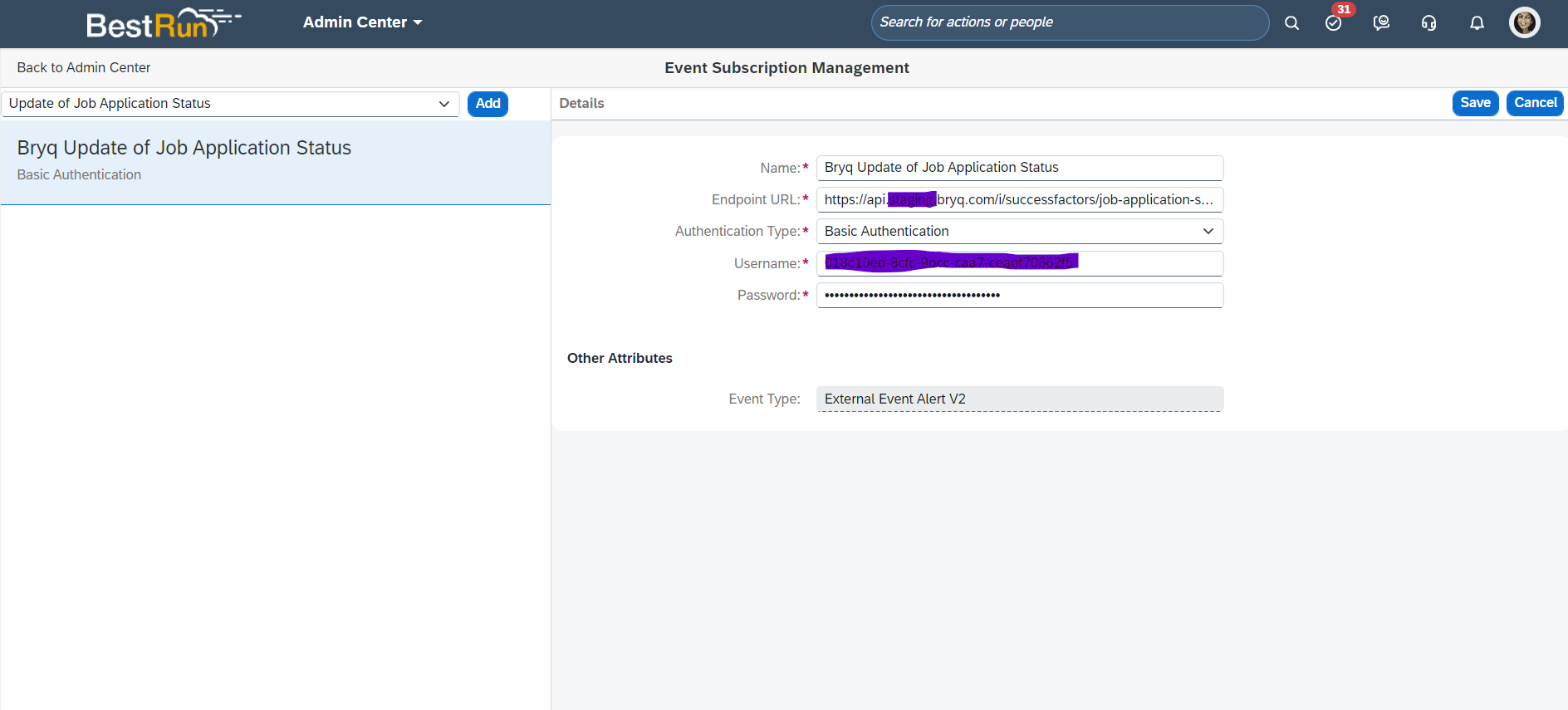Click the BestRun logo
This screenshot has height=710, width=1568.
(x=163, y=23)
